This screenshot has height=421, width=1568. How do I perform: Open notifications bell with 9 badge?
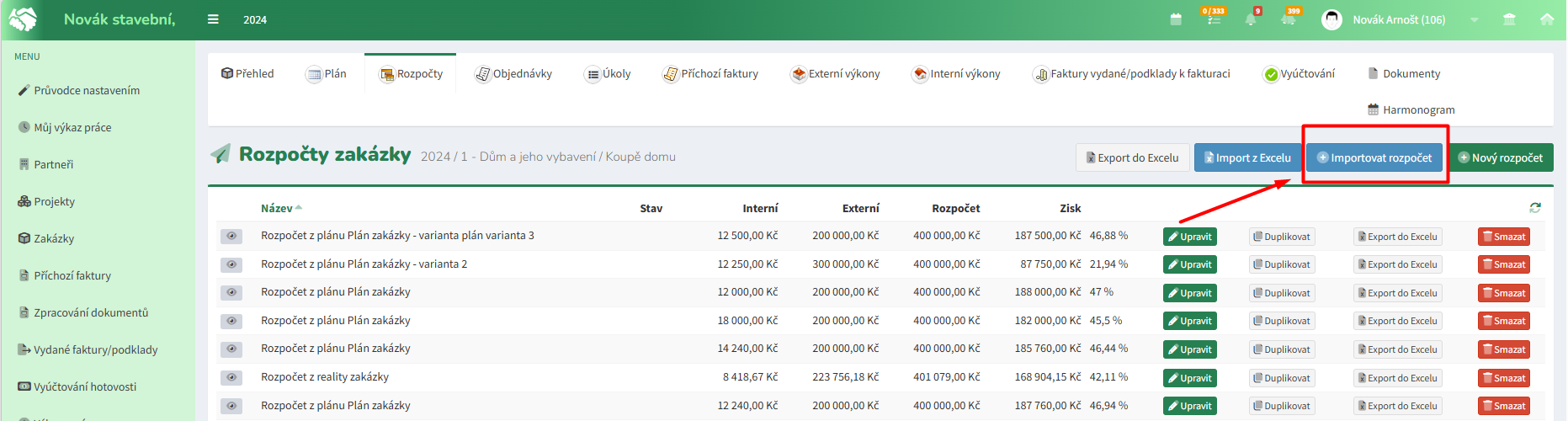(x=1252, y=18)
